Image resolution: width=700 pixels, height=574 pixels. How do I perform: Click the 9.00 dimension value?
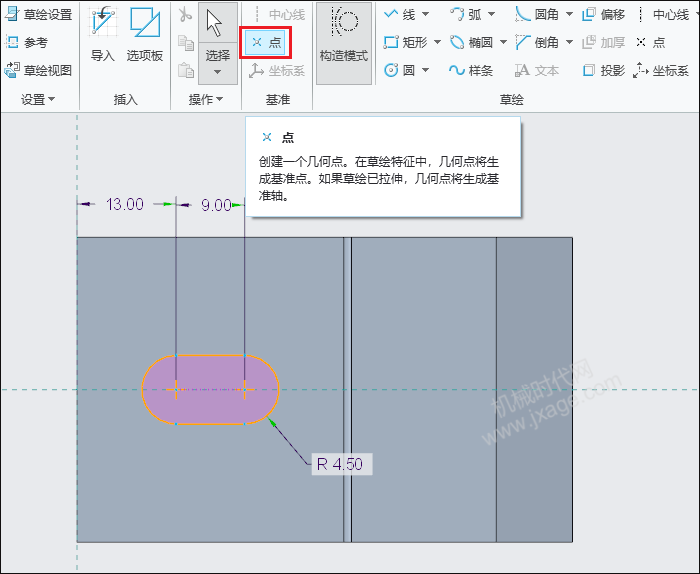216,205
